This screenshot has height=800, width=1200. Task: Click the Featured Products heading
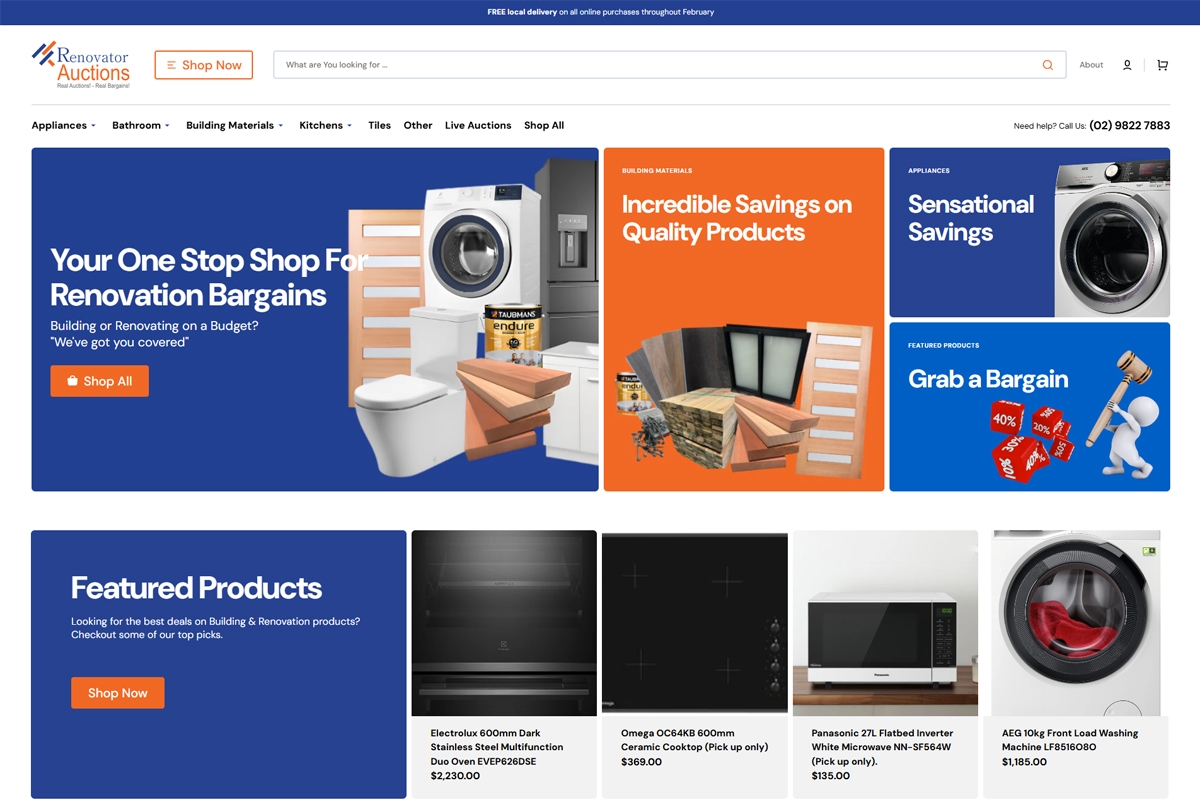(x=196, y=588)
